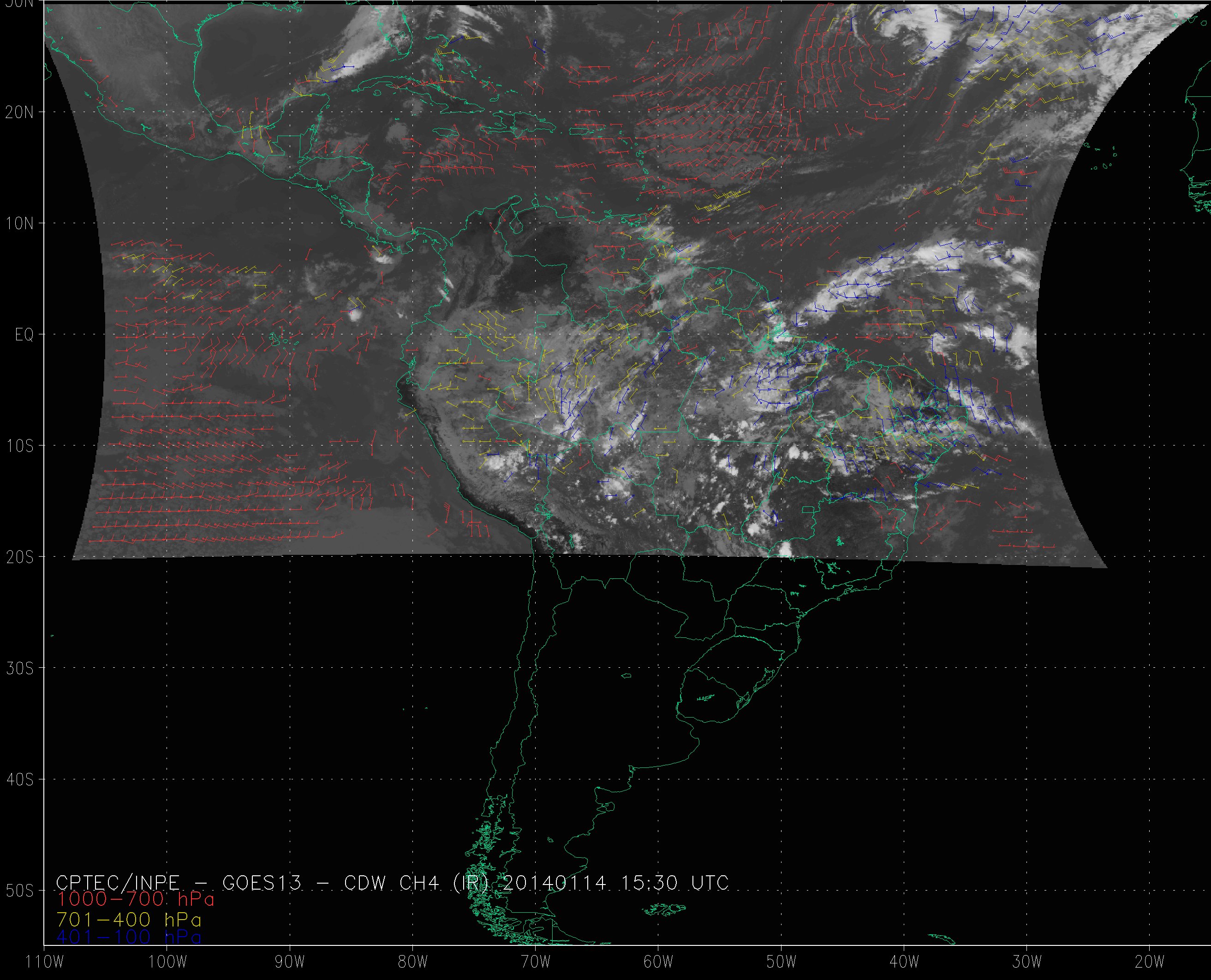Click the red 1000-700 hPa legend entry

tap(136, 899)
